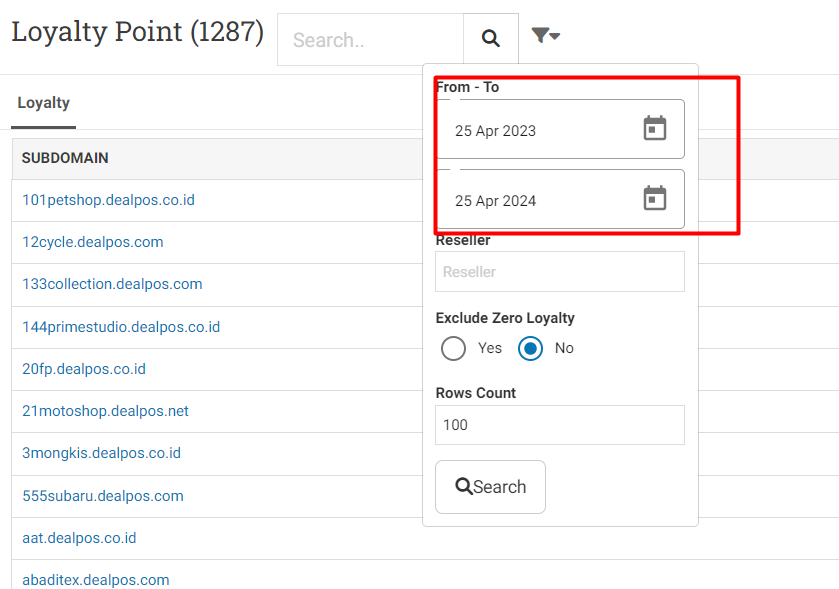Click the magnifier search icon button
This screenshot has height=589, width=839.
pyautogui.click(x=491, y=39)
